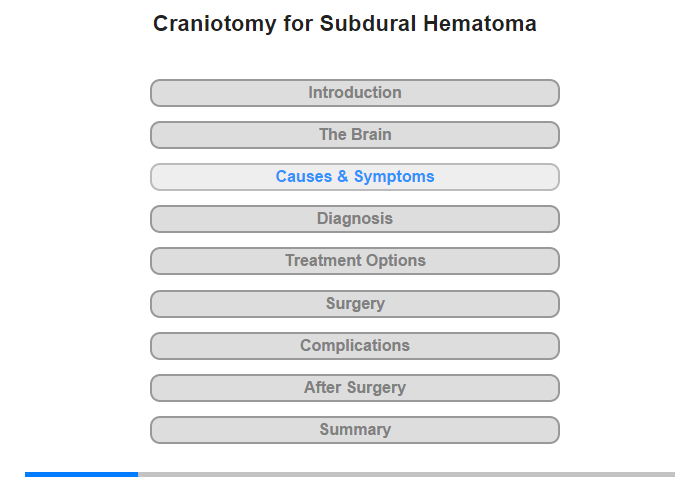Jump to the Surgery section
The height and width of the screenshot is (480, 700).
tap(354, 304)
